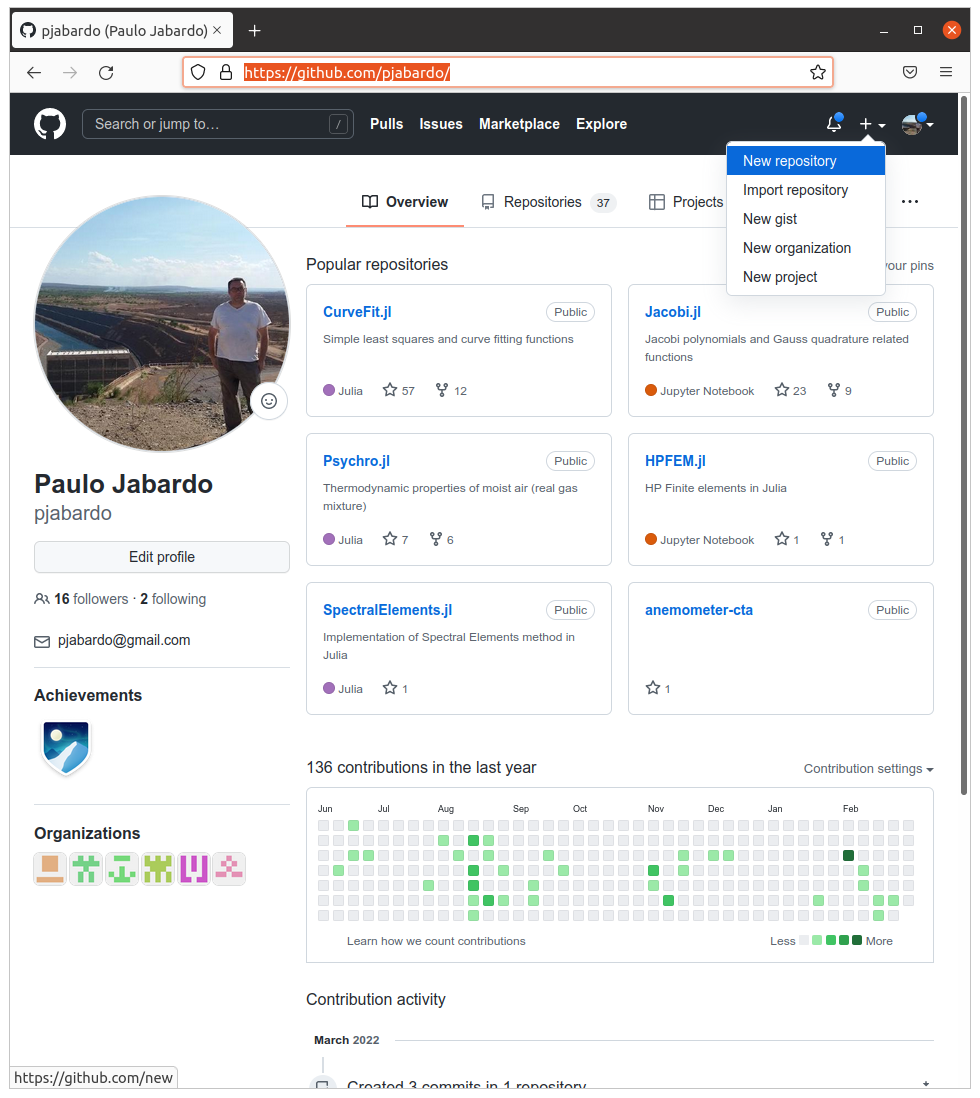Open anemometer-cta repository

[x=698, y=611]
